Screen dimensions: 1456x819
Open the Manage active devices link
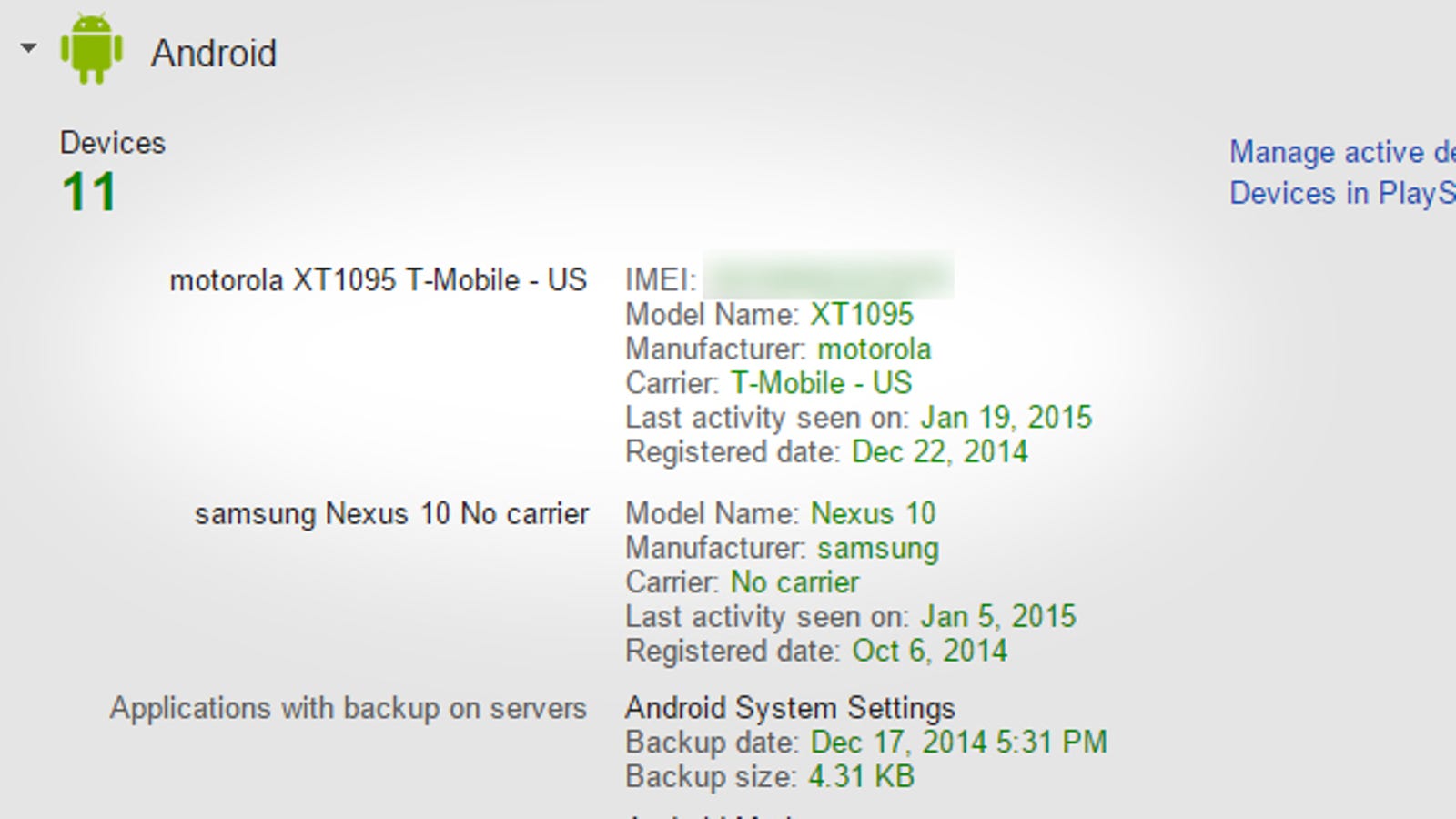1342,152
